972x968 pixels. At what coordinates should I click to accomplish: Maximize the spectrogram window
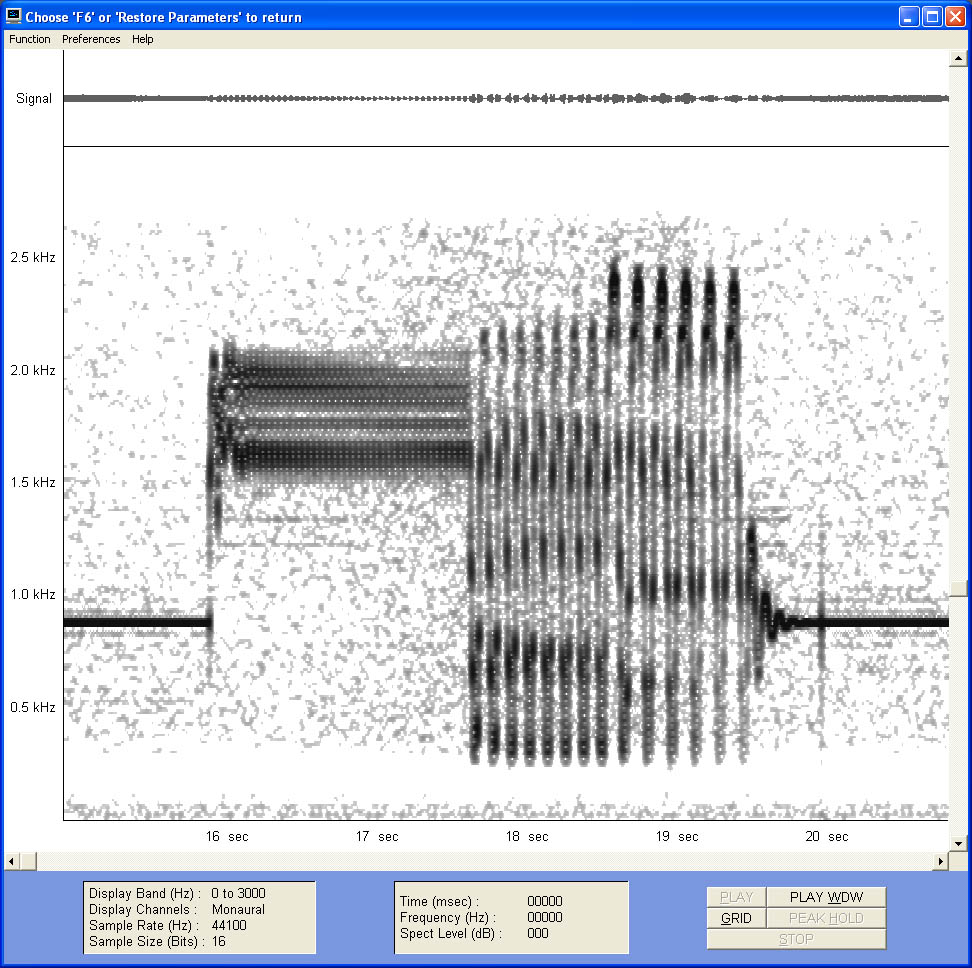click(x=932, y=17)
